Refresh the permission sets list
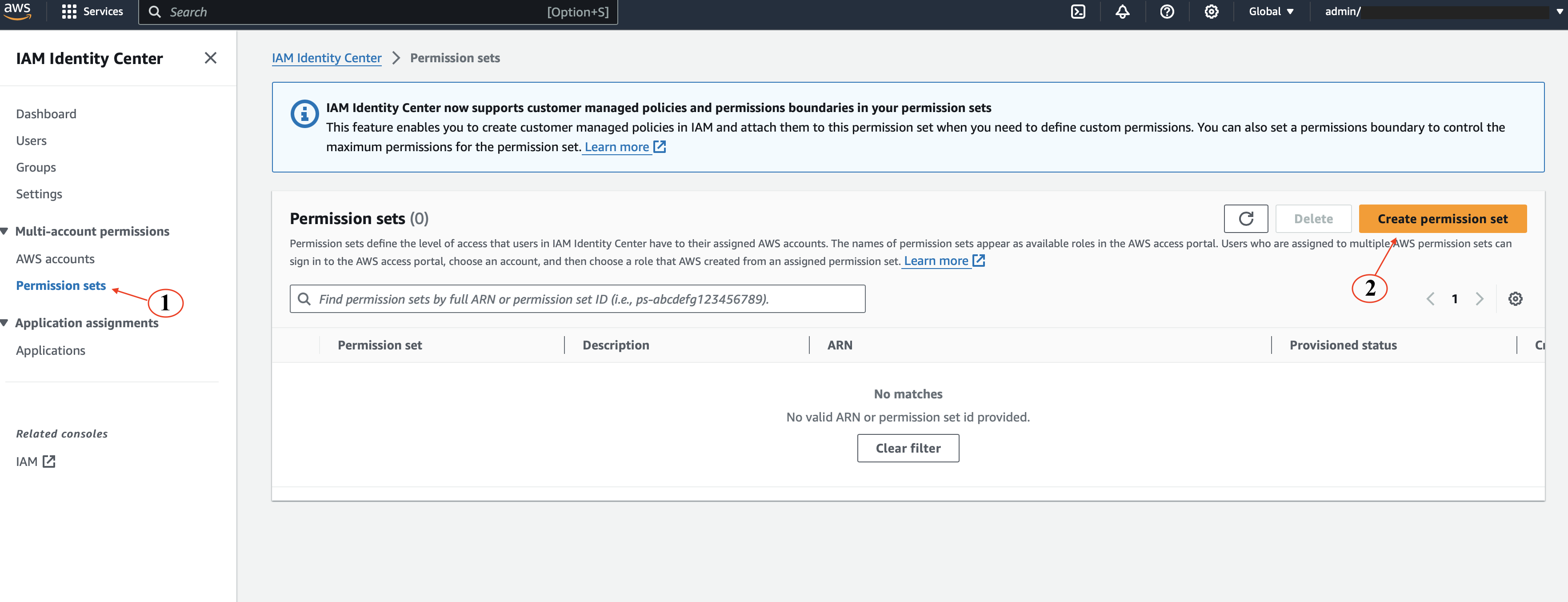Viewport: 1568px width, 602px height. pyautogui.click(x=1246, y=218)
